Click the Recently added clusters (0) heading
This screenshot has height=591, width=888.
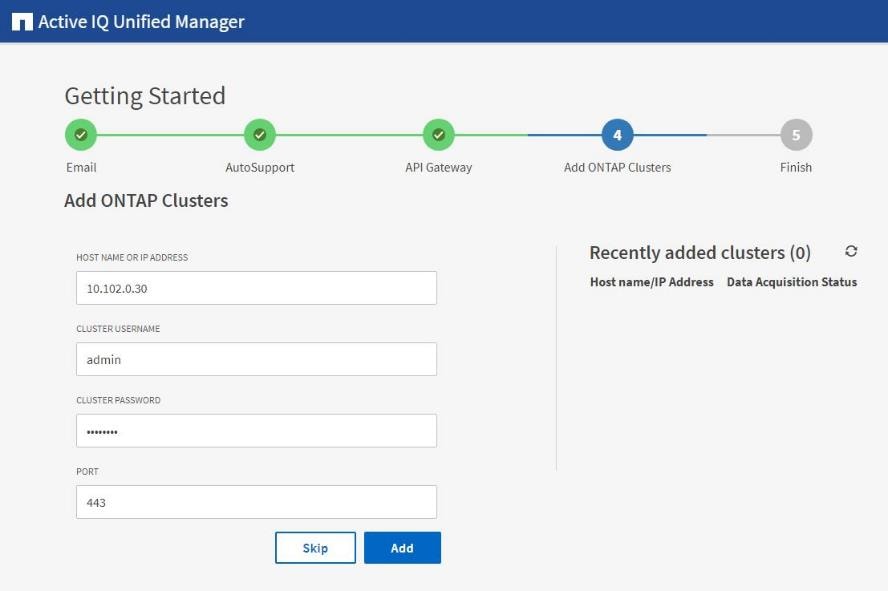pos(700,252)
